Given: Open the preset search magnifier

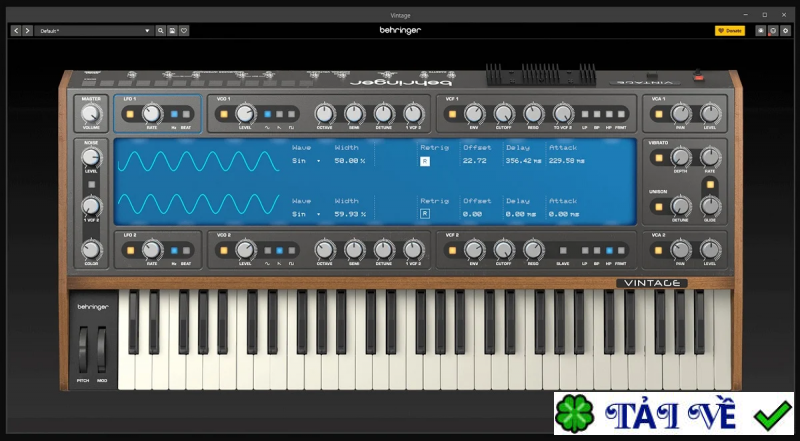Looking at the screenshot, I should click(161, 31).
